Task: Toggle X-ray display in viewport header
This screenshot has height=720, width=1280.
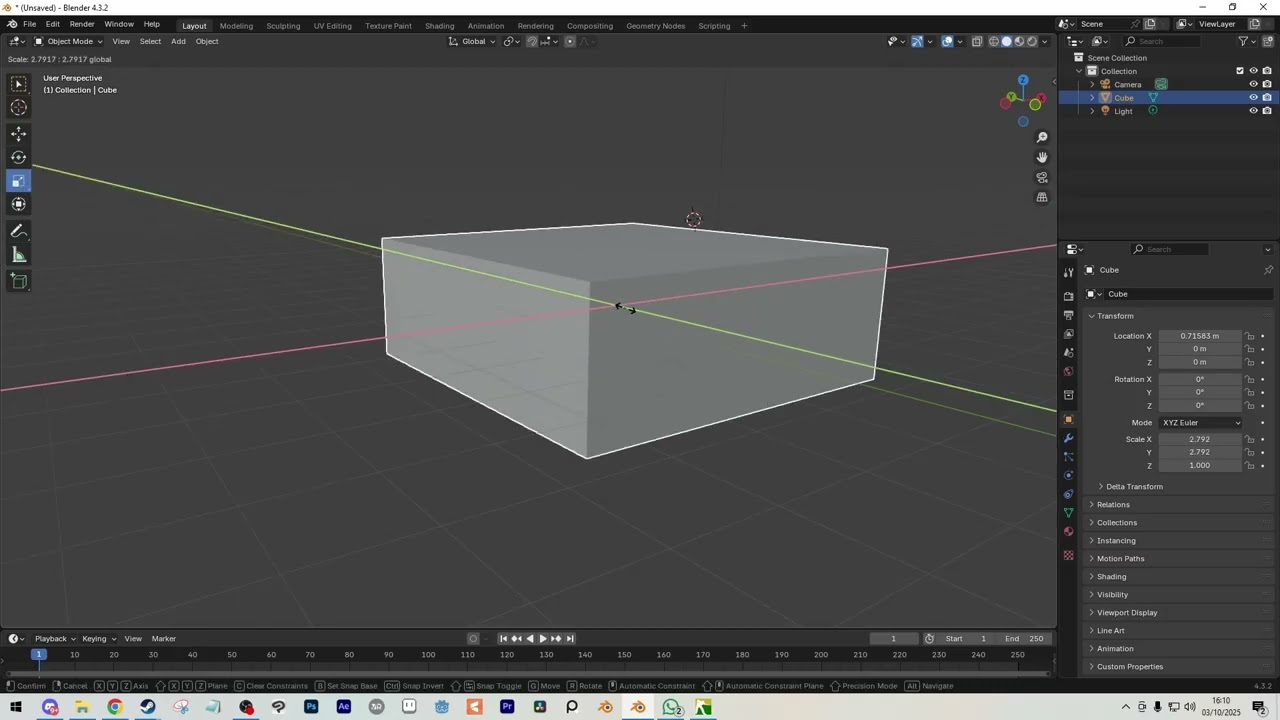Action: 977,41
